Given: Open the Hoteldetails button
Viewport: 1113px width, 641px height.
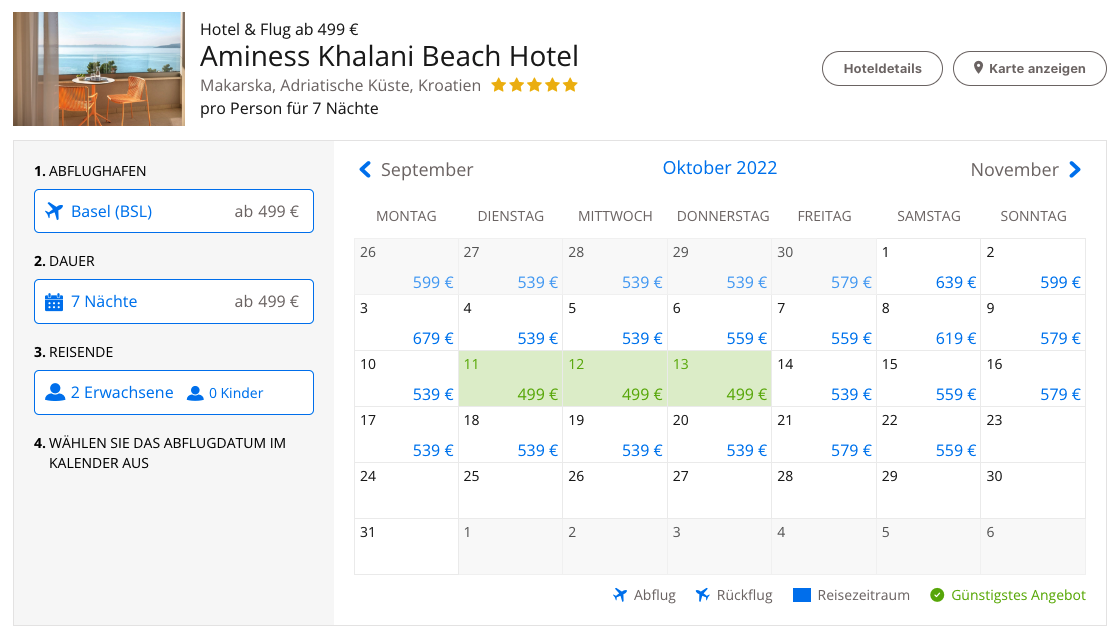Looking at the screenshot, I should (x=882, y=69).
